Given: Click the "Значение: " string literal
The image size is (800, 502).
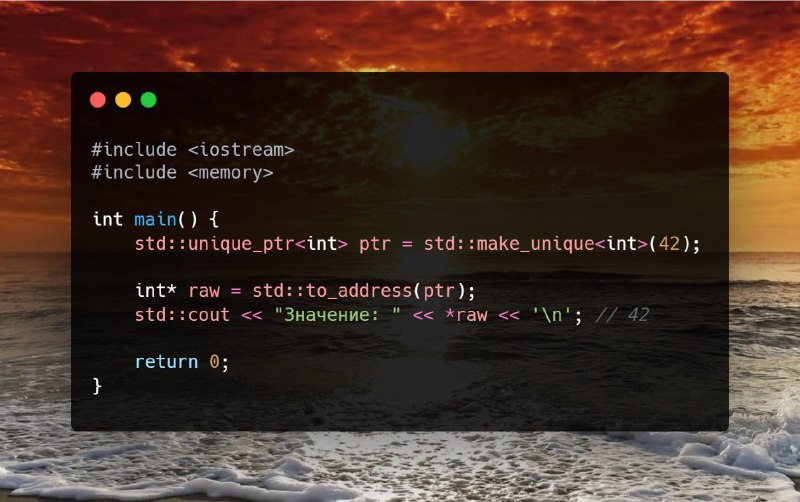Looking at the screenshot, I should pyautogui.click(x=337, y=315).
